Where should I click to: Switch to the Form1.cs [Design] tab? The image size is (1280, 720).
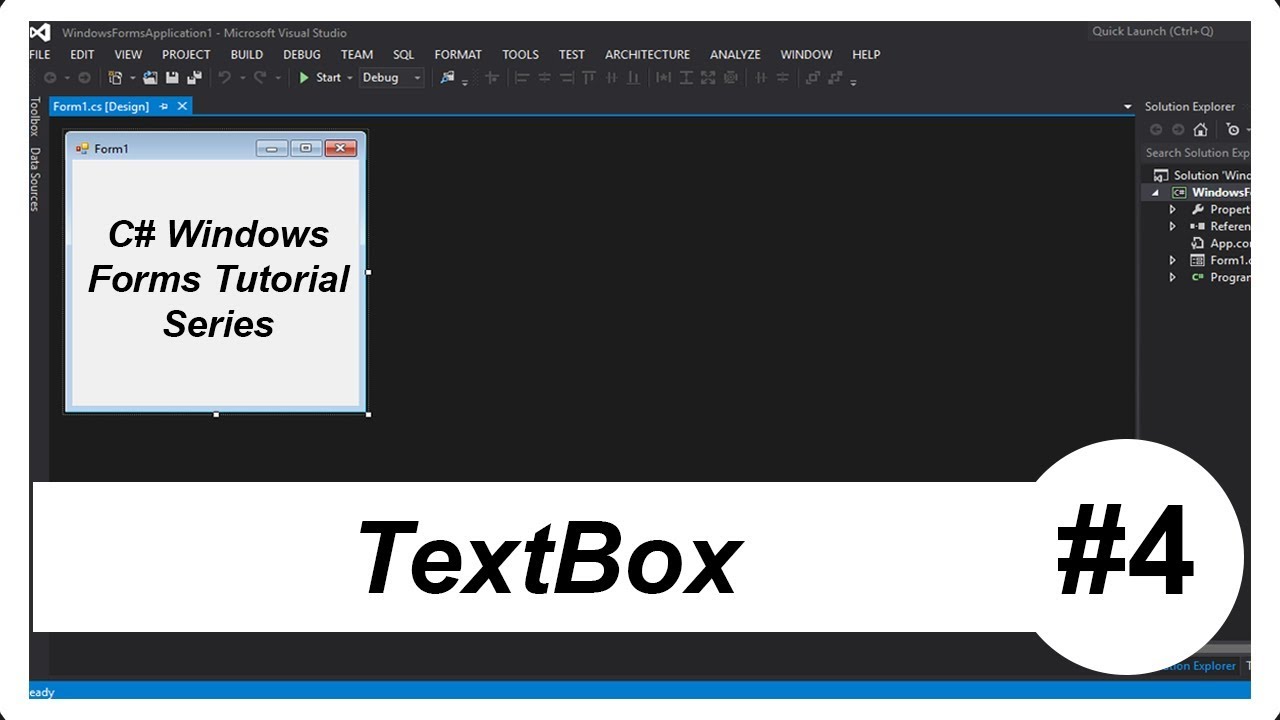point(101,106)
